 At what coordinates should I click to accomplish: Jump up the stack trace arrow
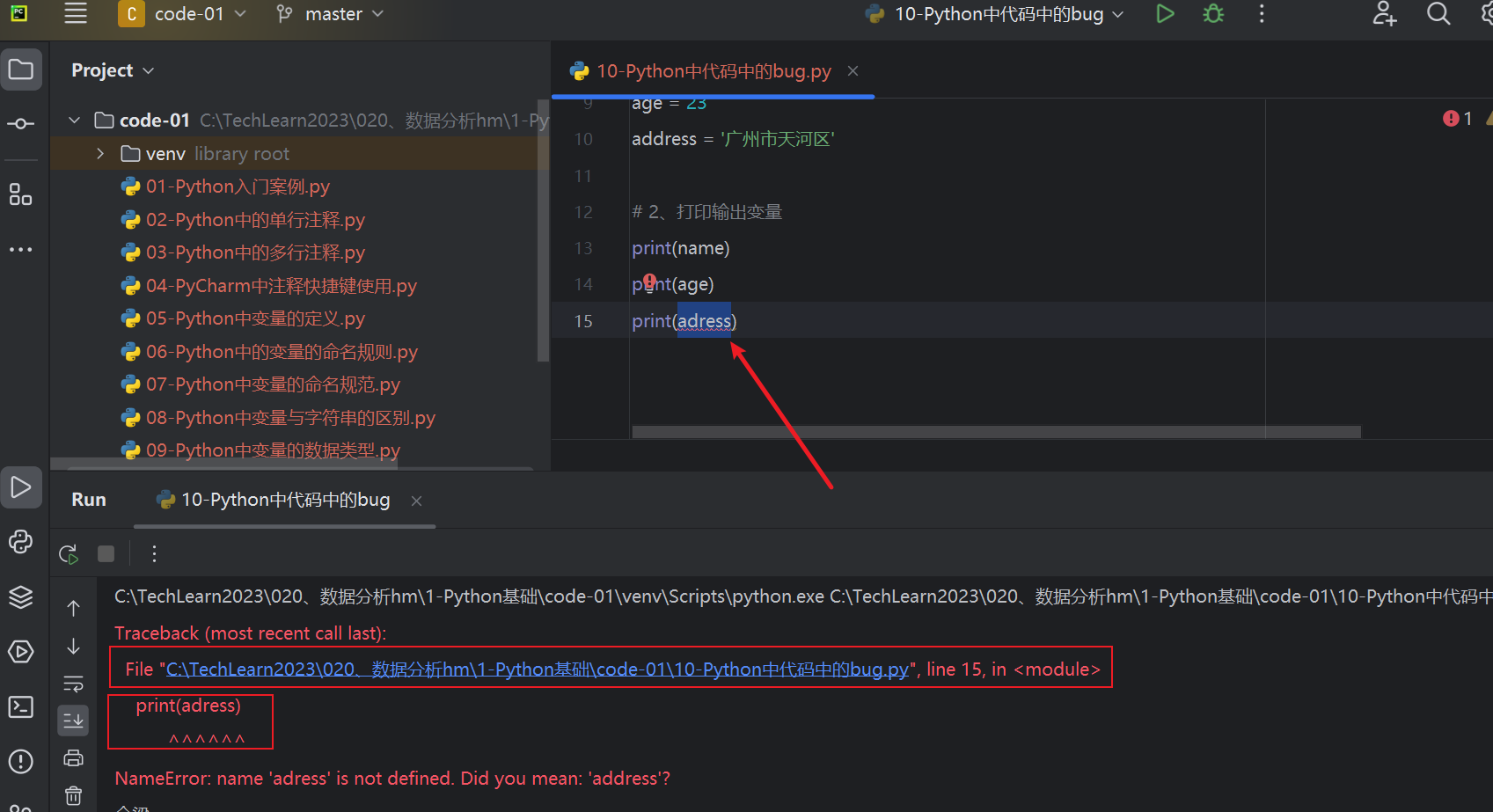coord(74,608)
